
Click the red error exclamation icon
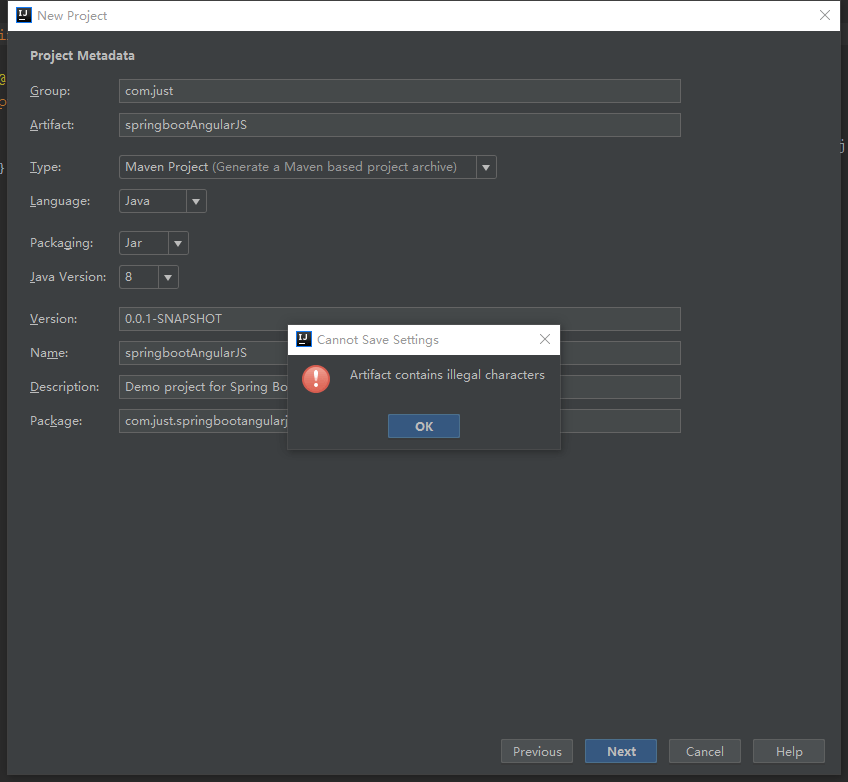tap(316, 380)
